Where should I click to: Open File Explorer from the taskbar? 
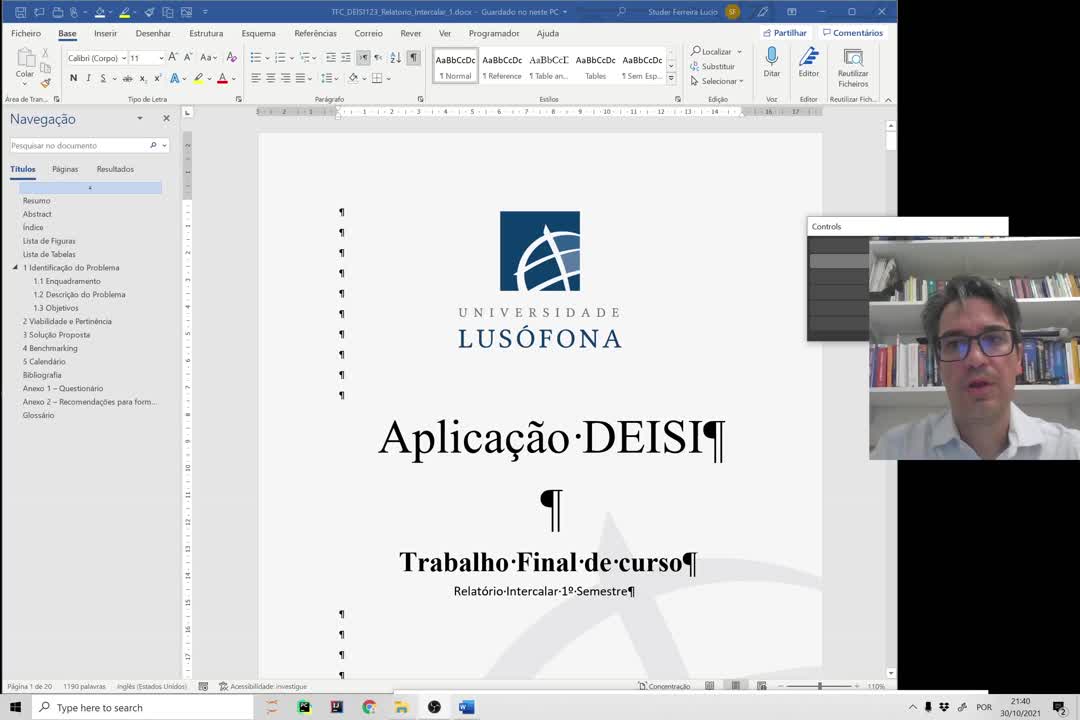(402, 707)
